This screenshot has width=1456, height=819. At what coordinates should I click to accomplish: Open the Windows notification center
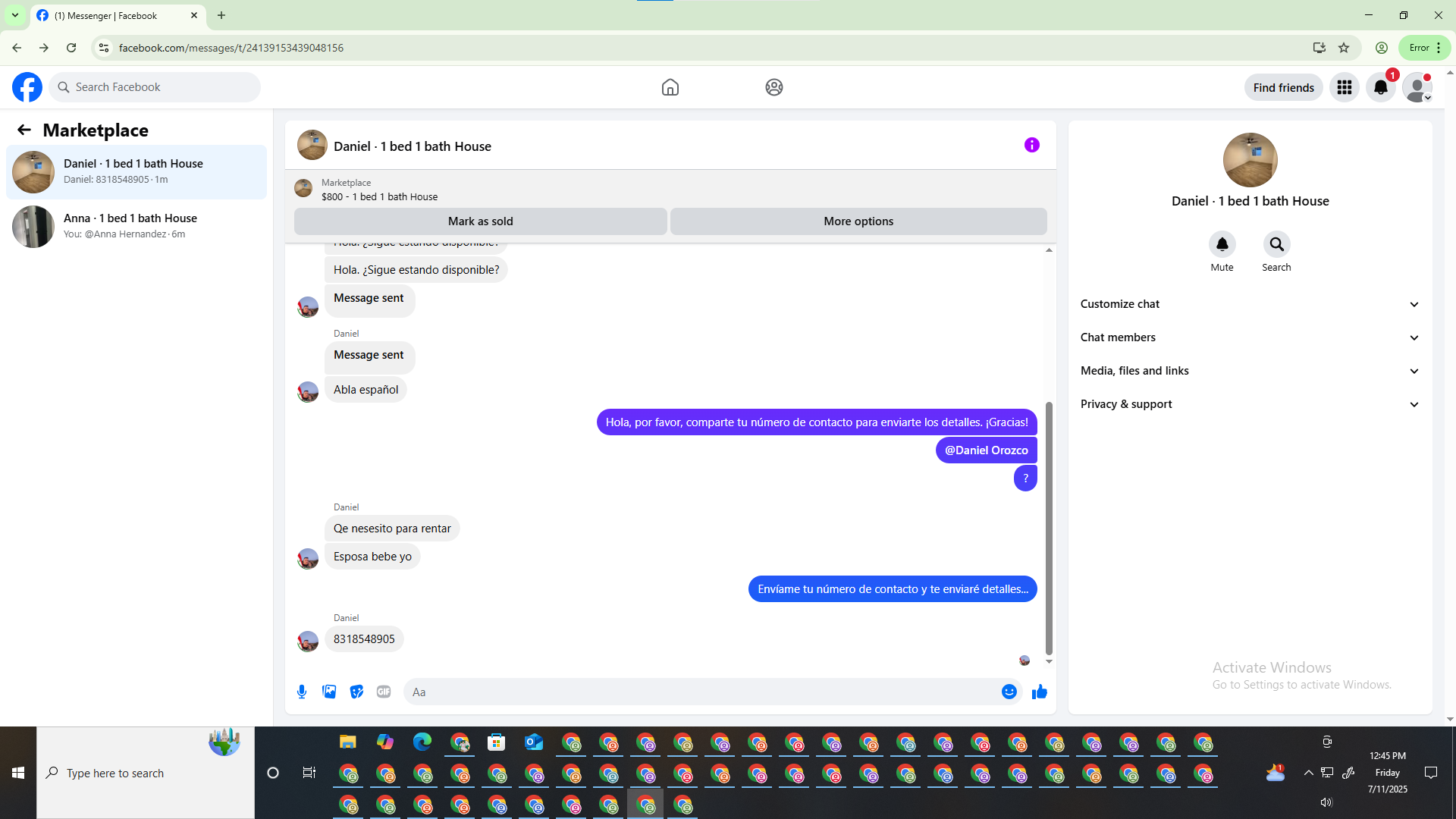1431,773
